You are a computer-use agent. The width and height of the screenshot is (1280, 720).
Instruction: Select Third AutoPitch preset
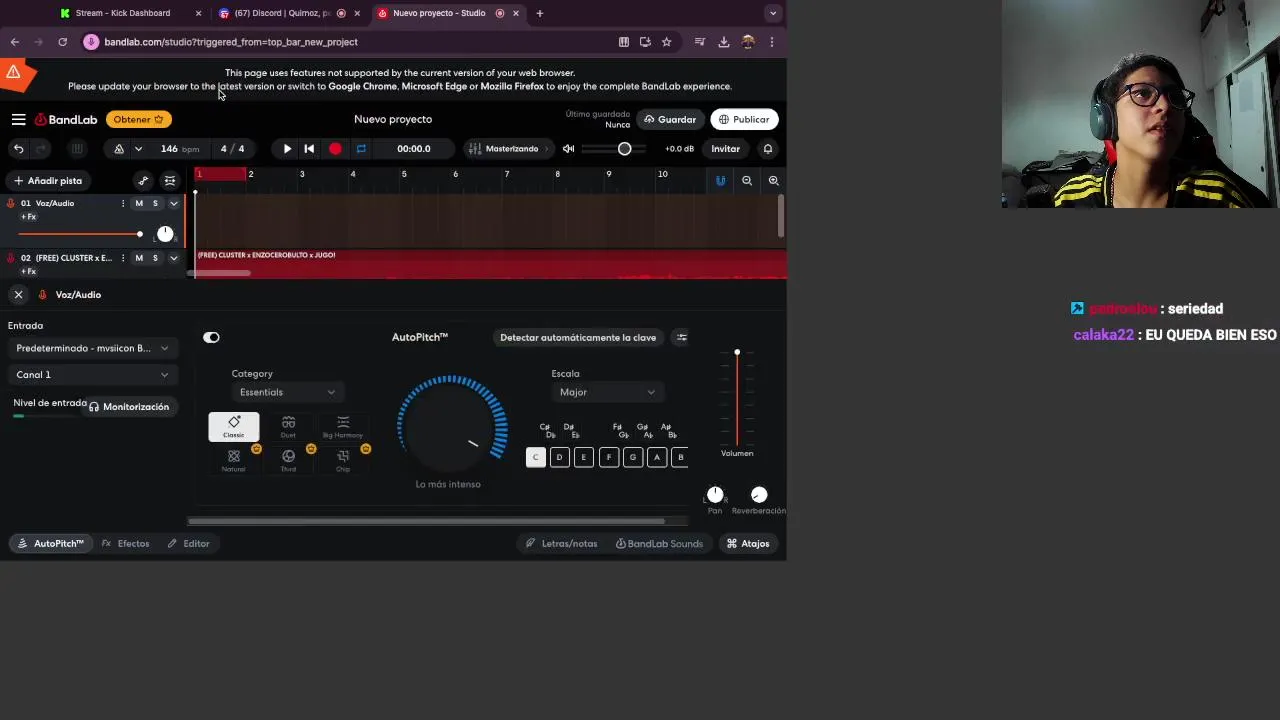pos(288,460)
